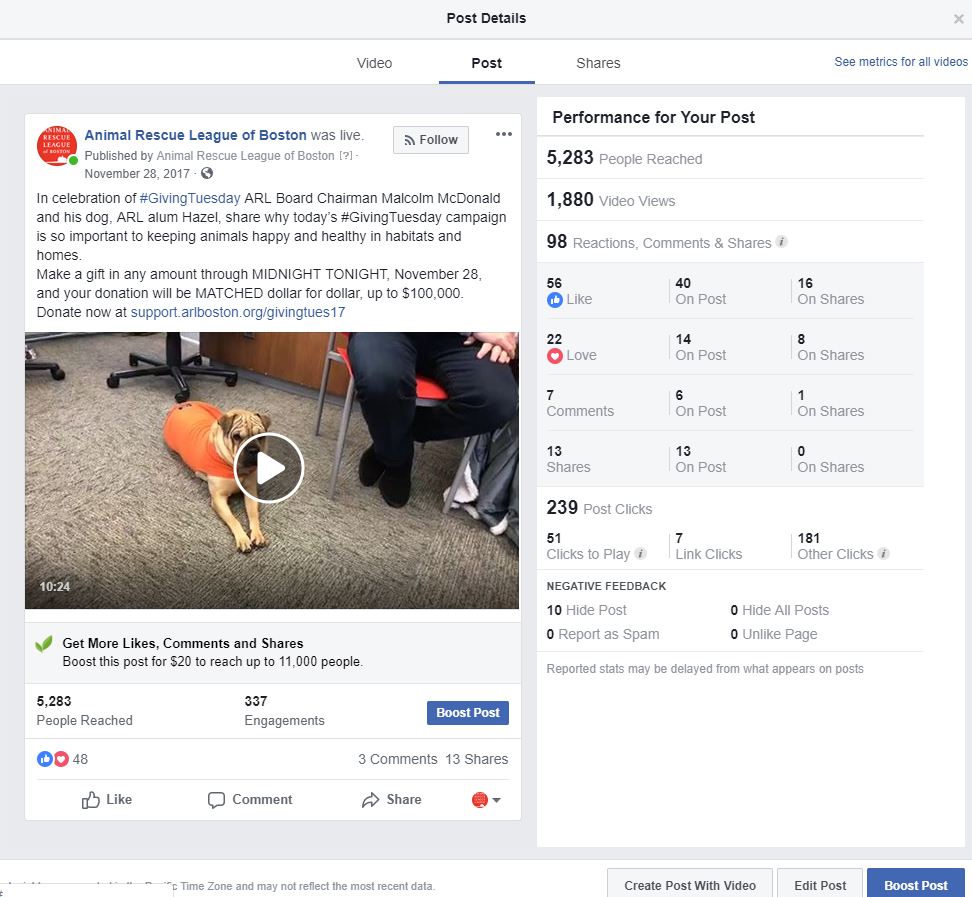This screenshot has height=897, width=972.
Task: Click the 40 On Post like count
Action: (700, 291)
